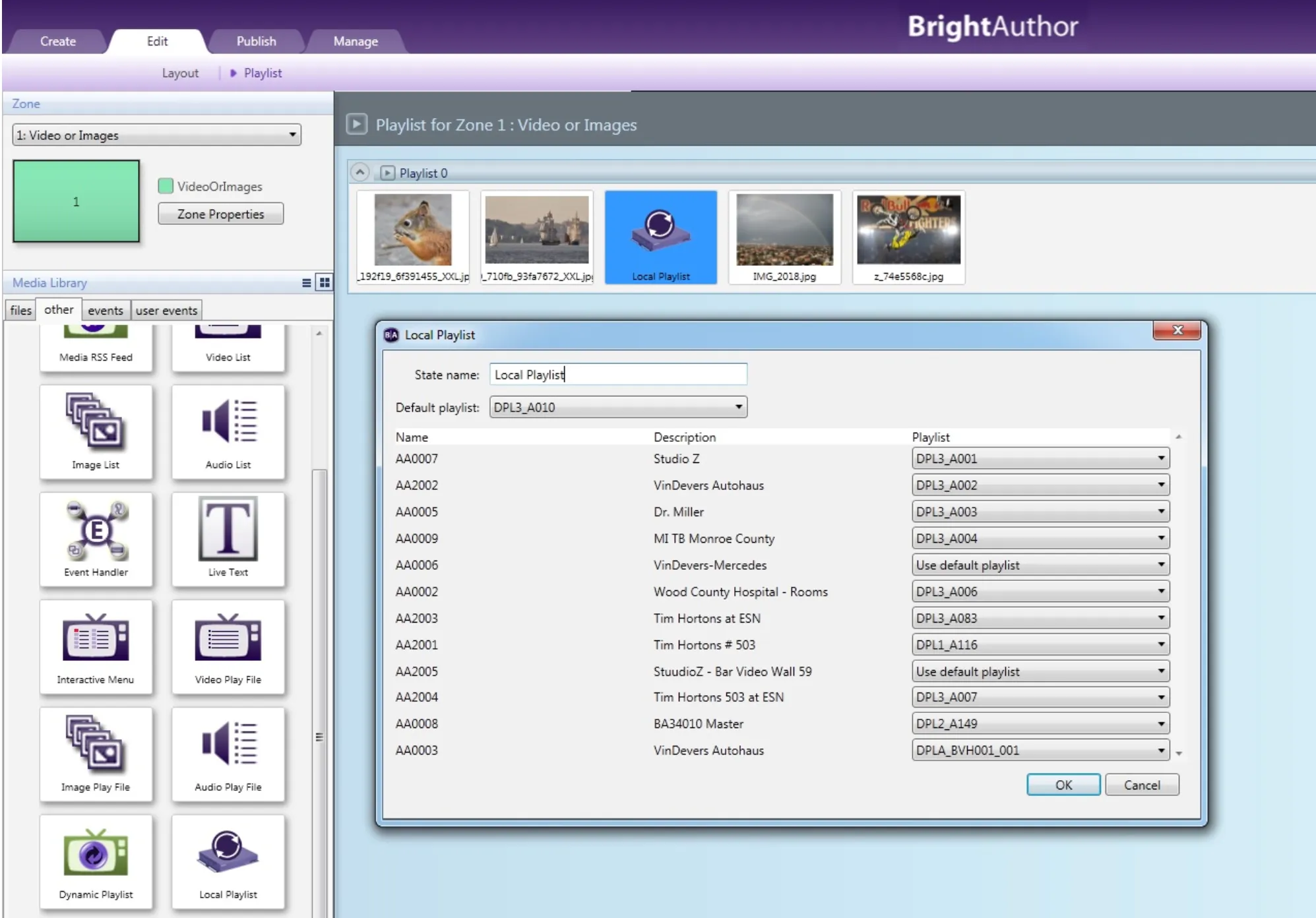This screenshot has width=1316, height=918.
Task: Go to the Layout sub-tab
Action: tap(180, 73)
